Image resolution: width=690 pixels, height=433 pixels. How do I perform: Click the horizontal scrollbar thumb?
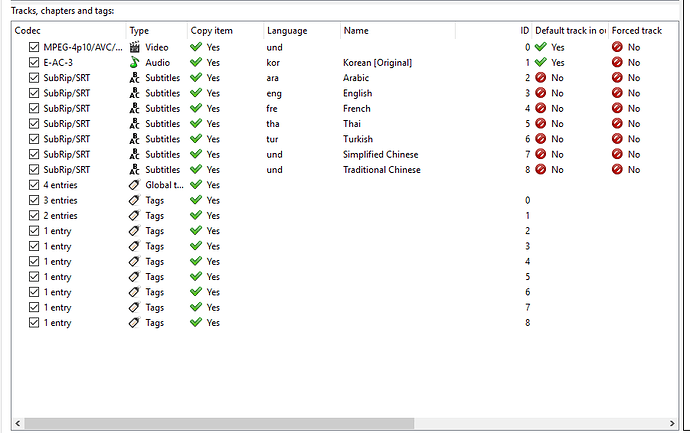(x=219, y=423)
